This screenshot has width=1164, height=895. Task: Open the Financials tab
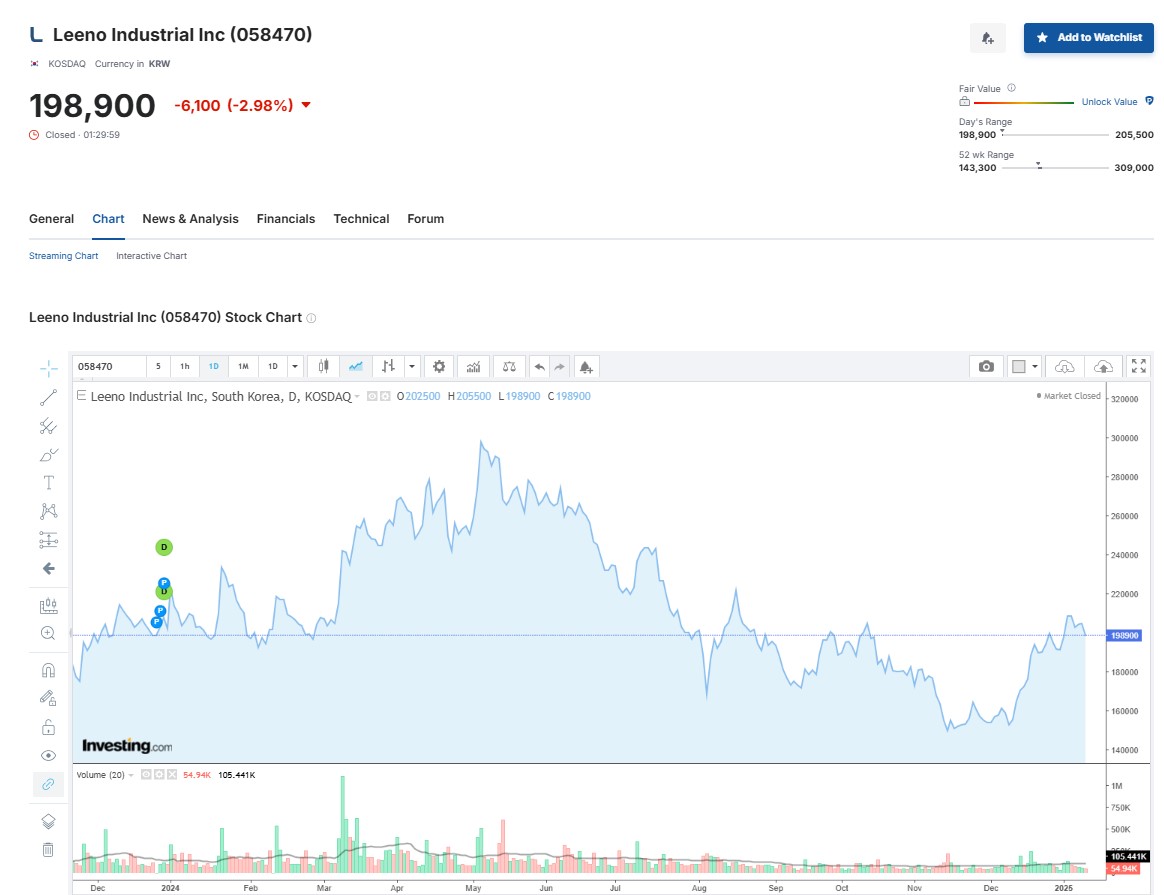286,219
